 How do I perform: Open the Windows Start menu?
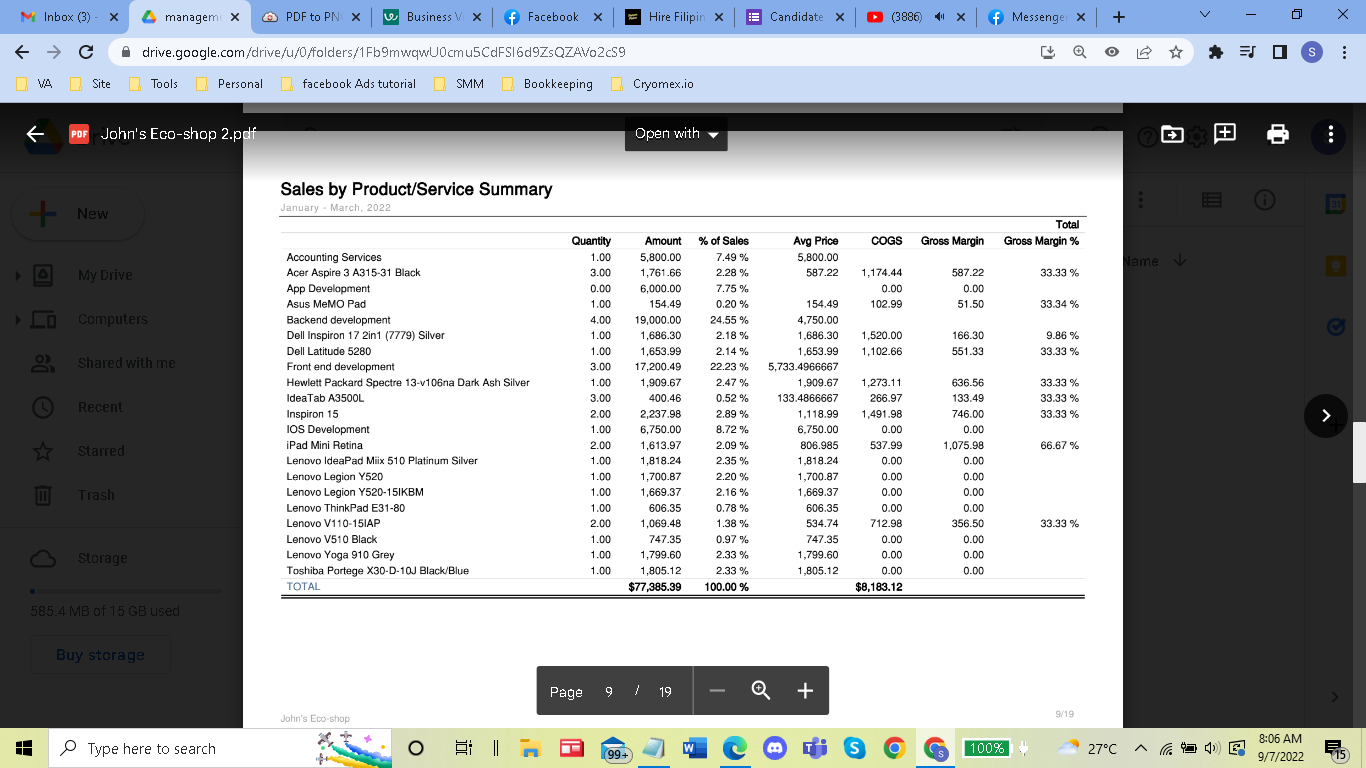tap(22, 748)
